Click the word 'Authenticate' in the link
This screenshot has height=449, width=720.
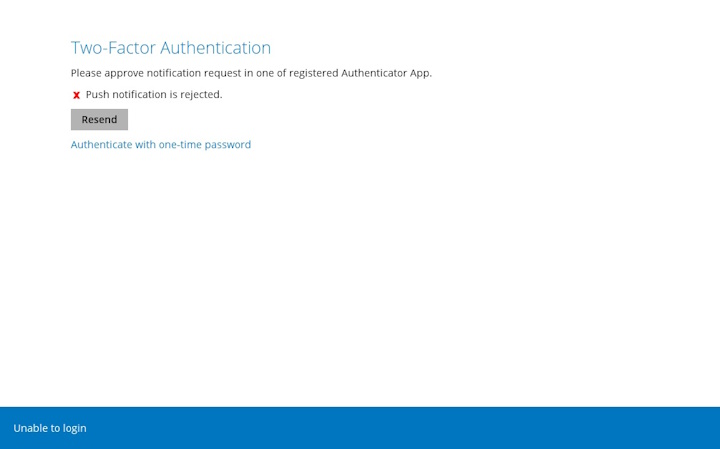click(101, 145)
